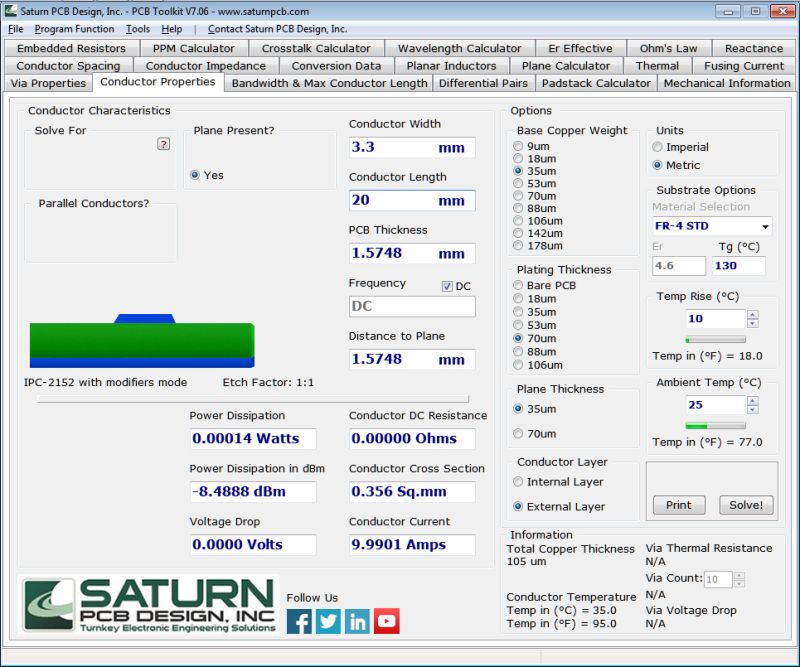Open the Planar Inductors tab
This screenshot has height=667, width=800.
[451, 66]
